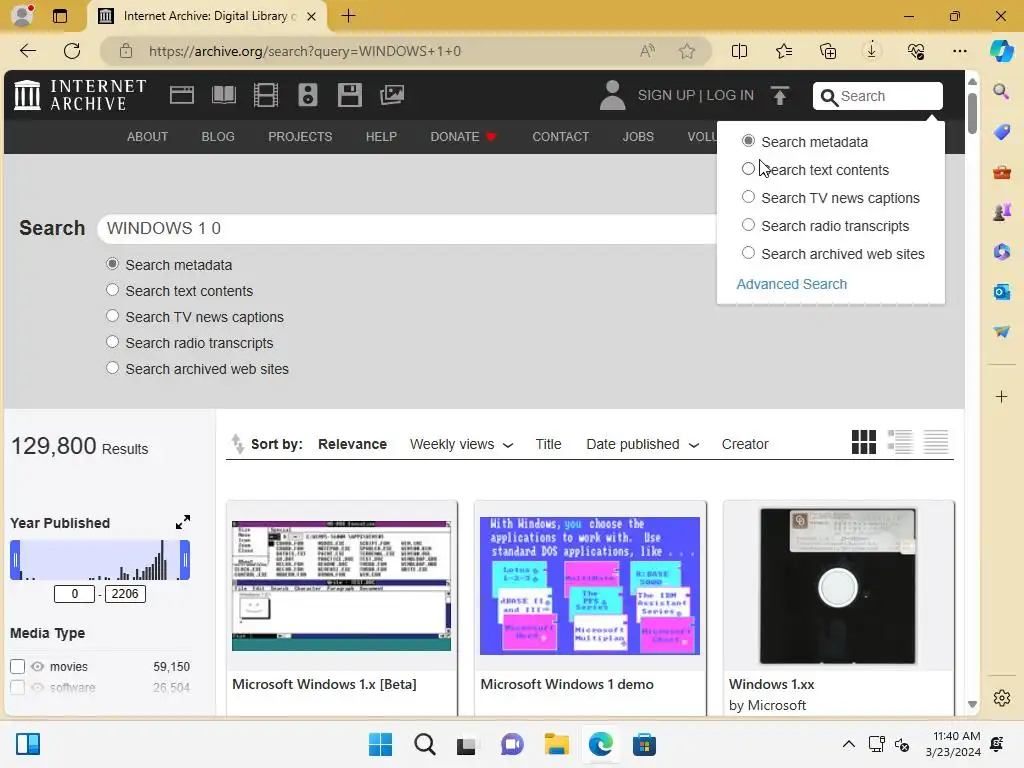Screen dimensions: 1024x768
Task: Open browser Settings and more menu
Action: click(x=959, y=51)
